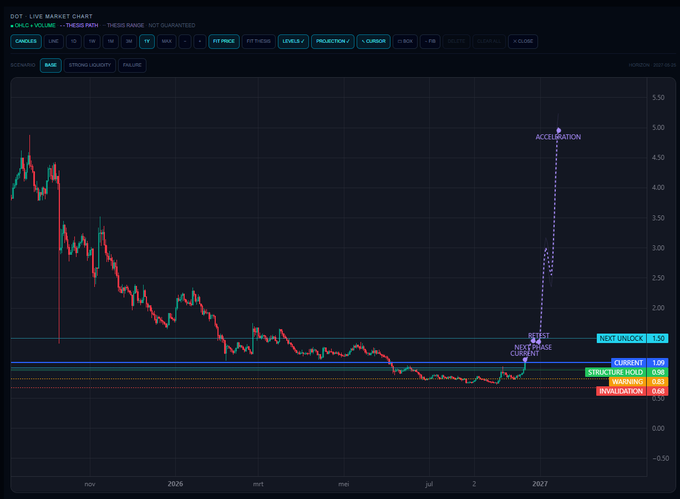
Task: Enable Fit Thesis scaling
Action: pos(258,41)
